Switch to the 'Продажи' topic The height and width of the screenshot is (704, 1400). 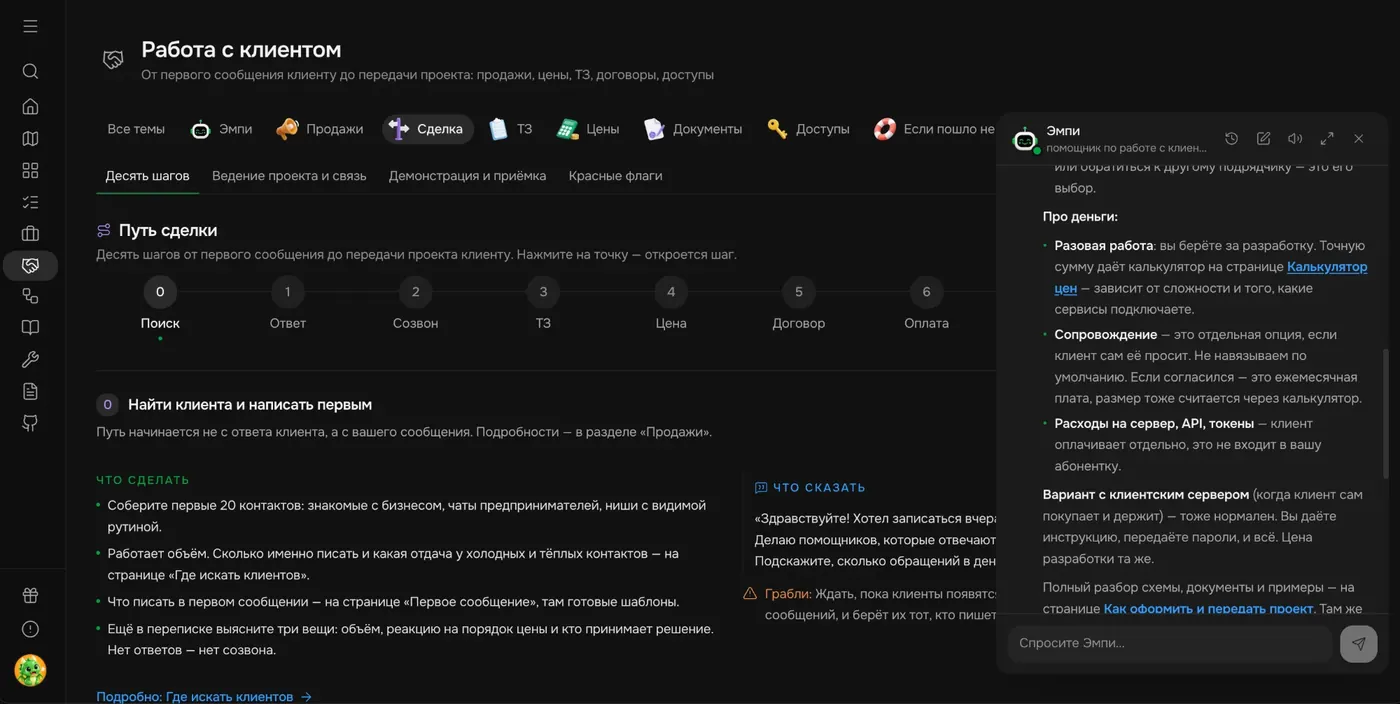319,129
